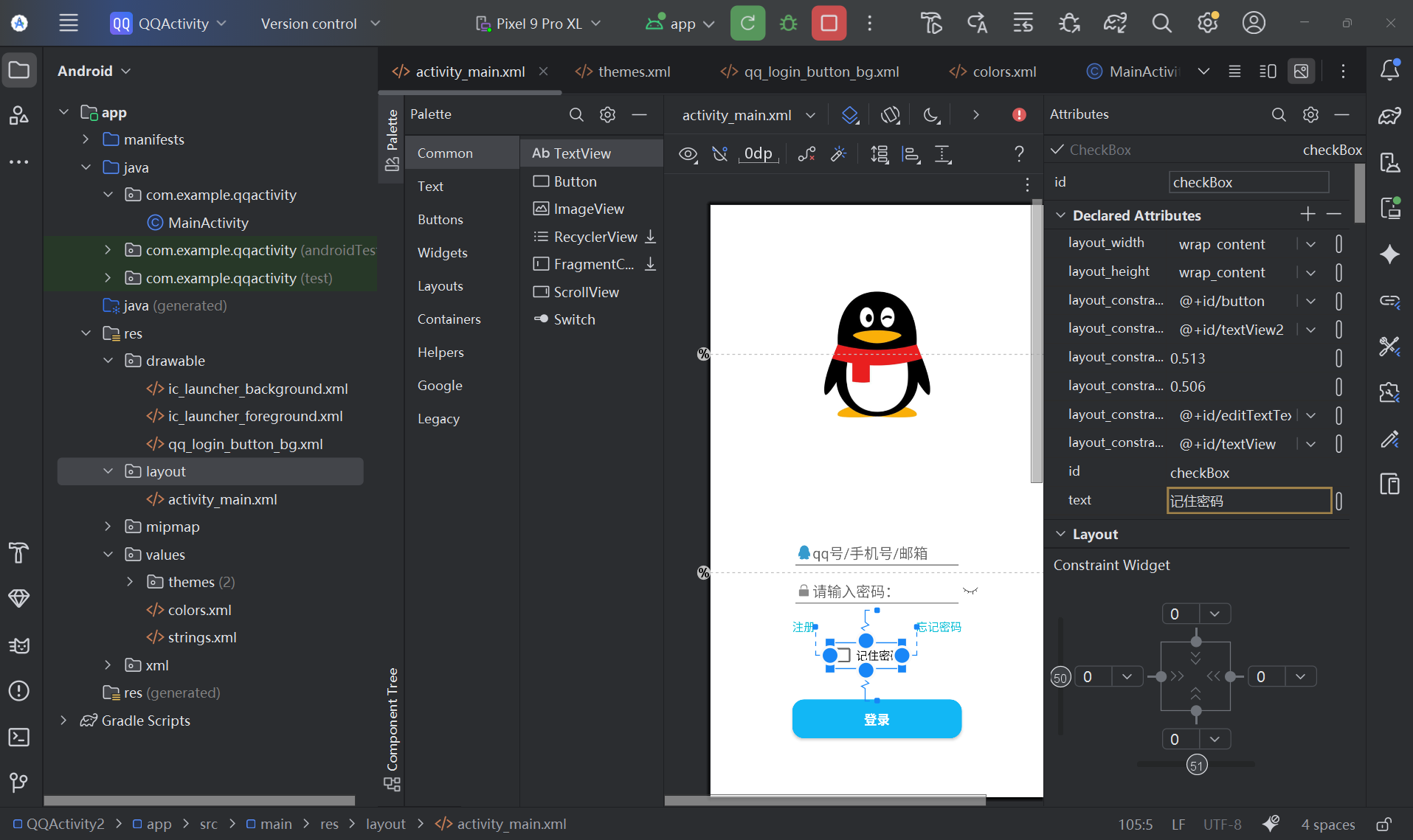
Task: Select the design surface layers icon
Action: click(x=850, y=114)
